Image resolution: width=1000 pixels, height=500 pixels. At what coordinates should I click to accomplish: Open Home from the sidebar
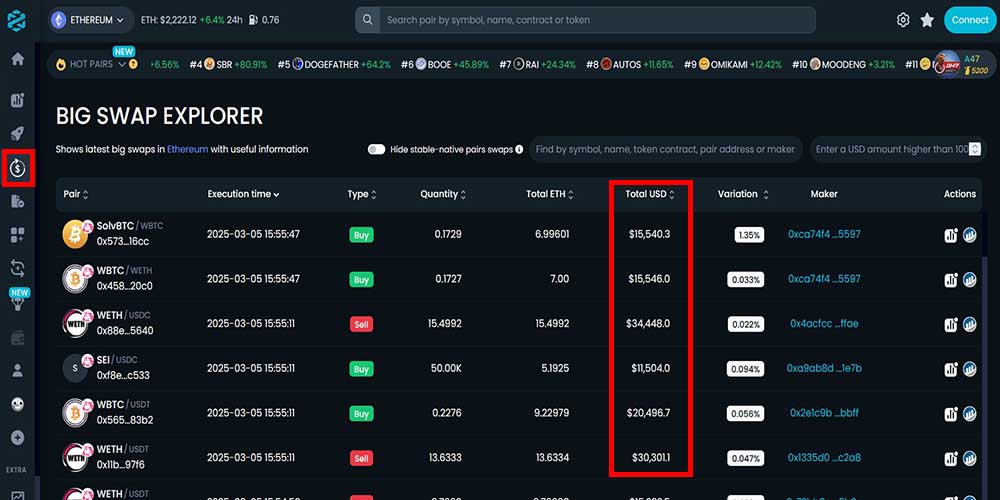pos(18,59)
